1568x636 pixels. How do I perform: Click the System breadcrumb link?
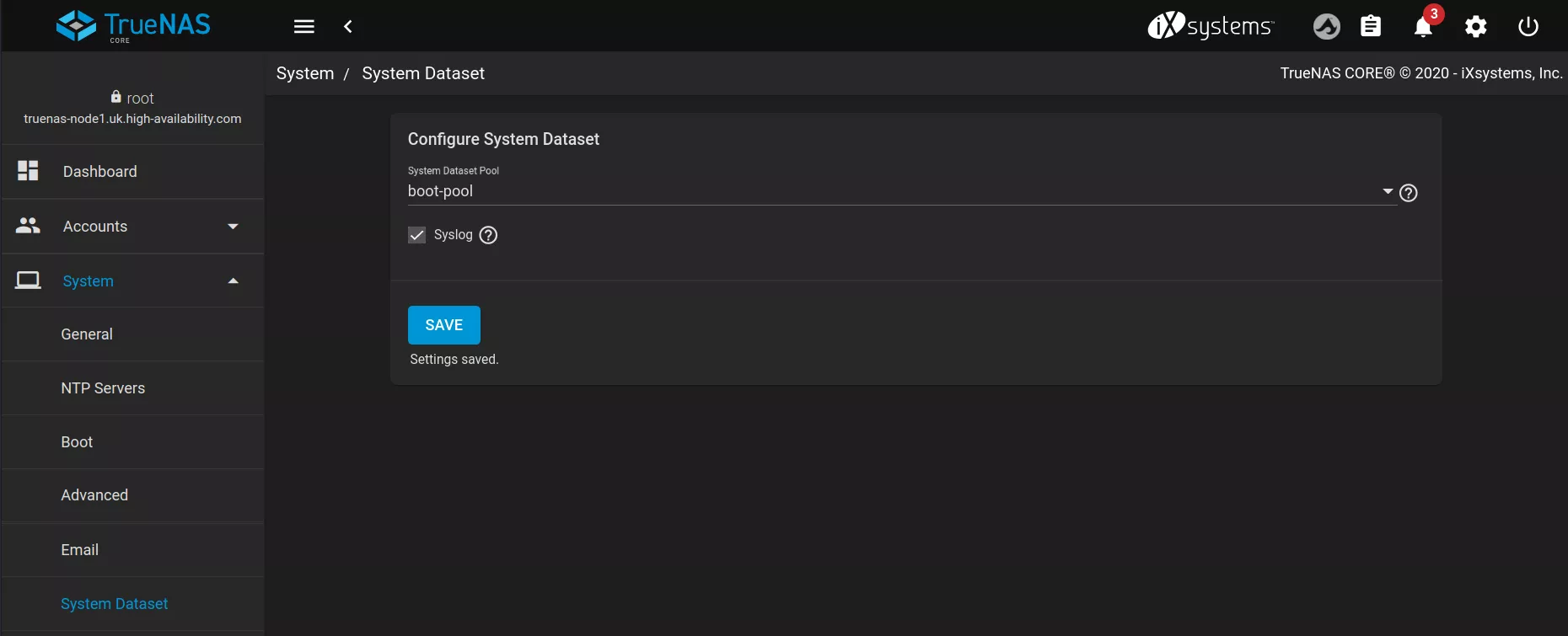tap(305, 73)
